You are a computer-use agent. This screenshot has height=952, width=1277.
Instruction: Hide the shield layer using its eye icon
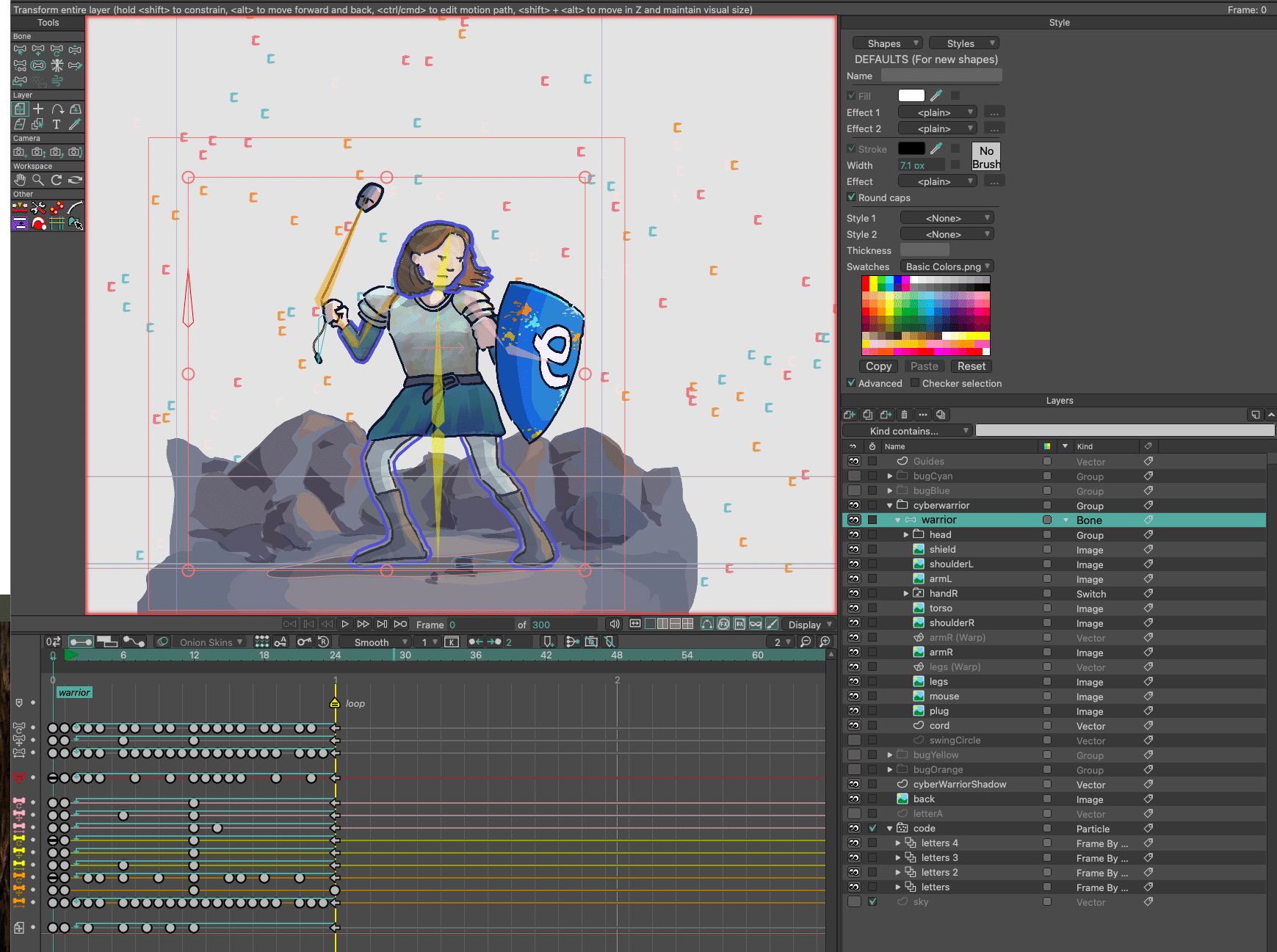(x=853, y=550)
